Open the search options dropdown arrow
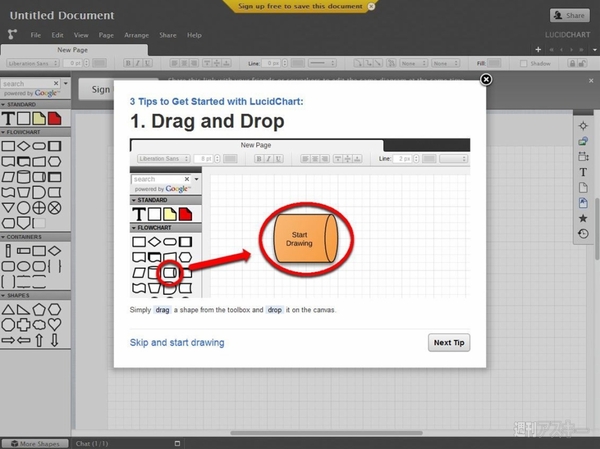Viewport: 600px width, 449px height. pos(66,83)
